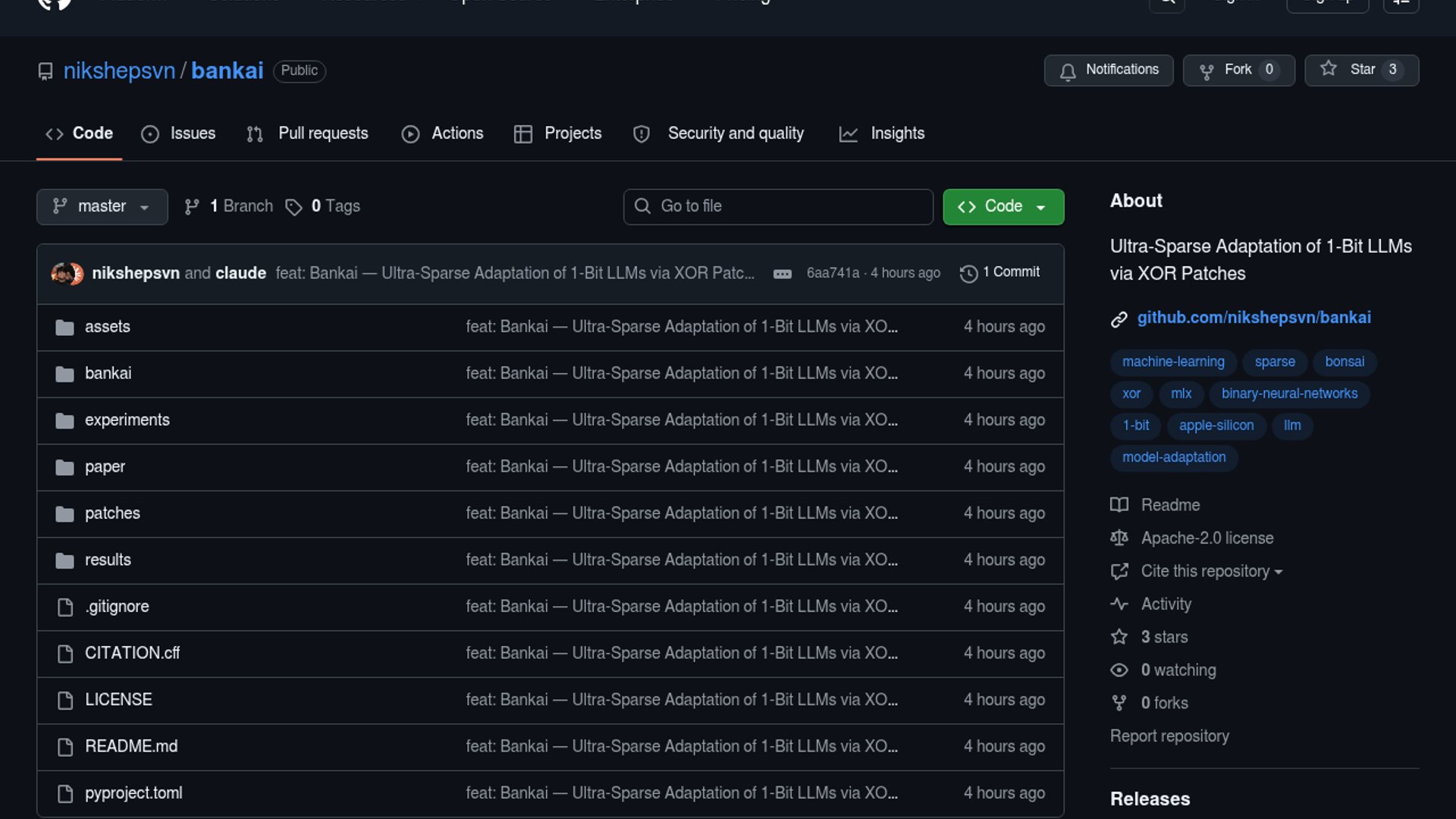Click the Star icon to star repo

(x=1329, y=69)
